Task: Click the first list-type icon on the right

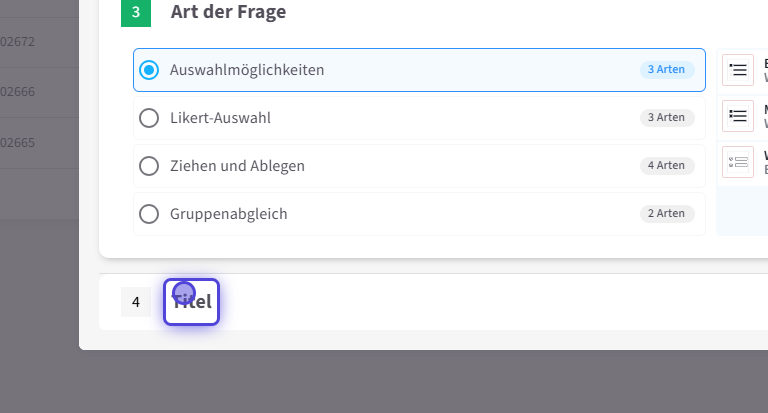Action: (x=738, y=70)
